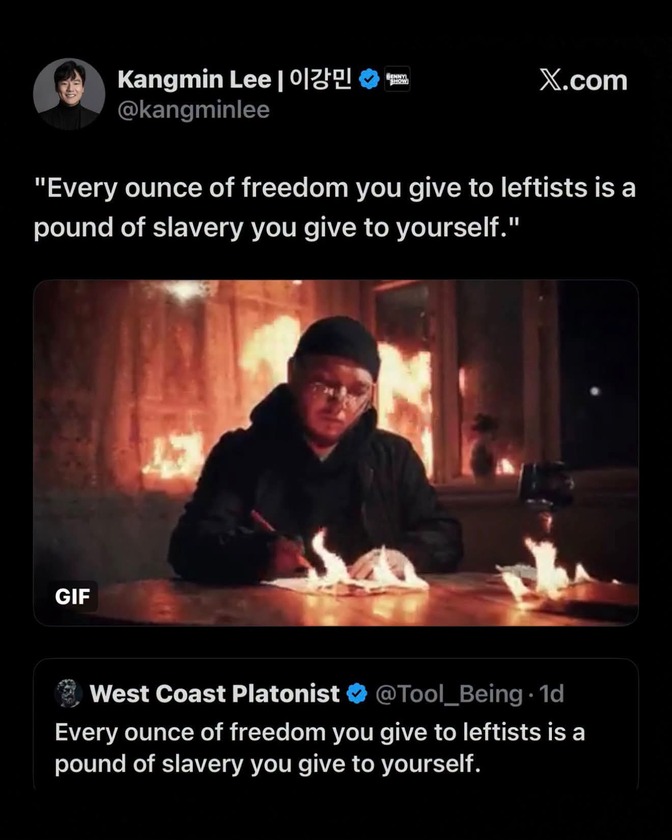672x840 pixels.
Task: Click blue verified badge beside 이강민
Action: [369, 80]
